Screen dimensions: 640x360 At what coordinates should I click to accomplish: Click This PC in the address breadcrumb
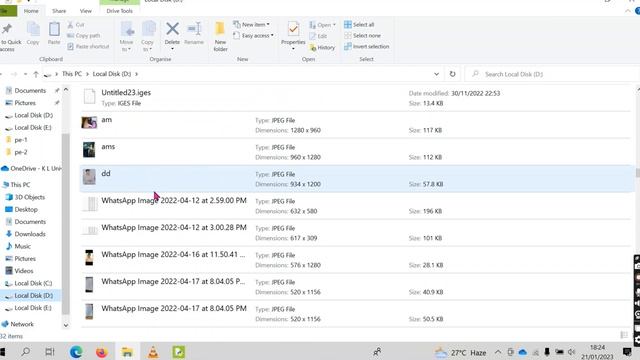pos(72,74)
